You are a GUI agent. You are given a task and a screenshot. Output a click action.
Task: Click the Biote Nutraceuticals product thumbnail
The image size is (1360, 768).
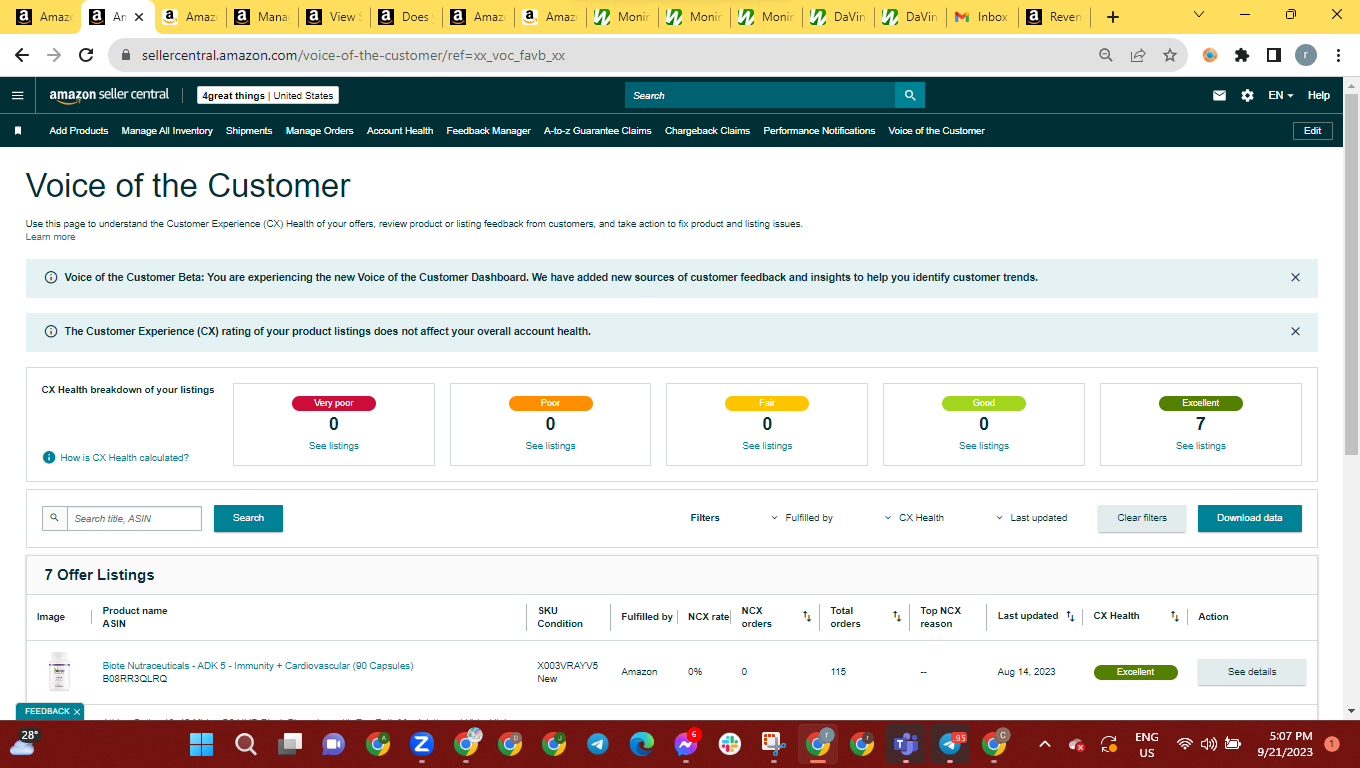[x=60, y=672]
